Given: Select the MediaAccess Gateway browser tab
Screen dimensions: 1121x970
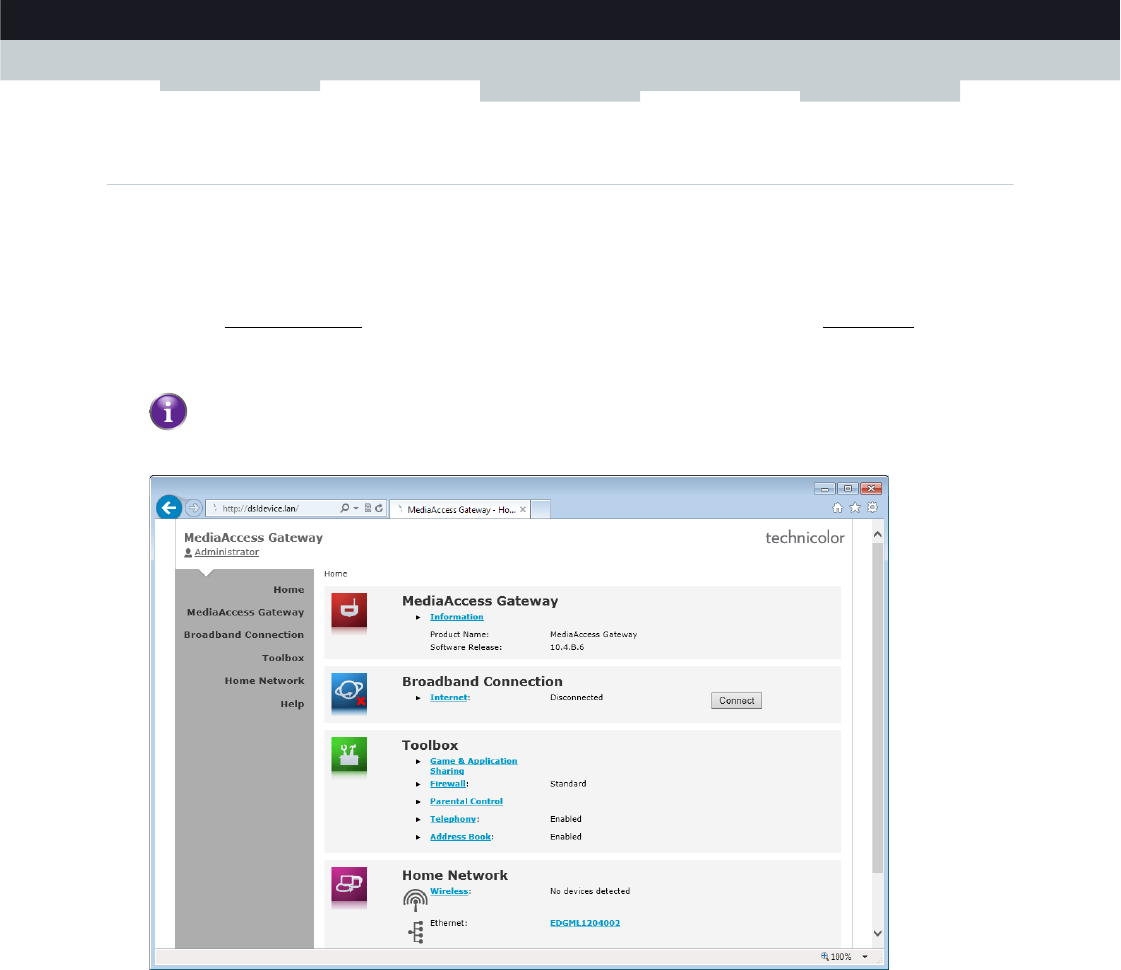Looking at the screenshot, I should (460, 509).
